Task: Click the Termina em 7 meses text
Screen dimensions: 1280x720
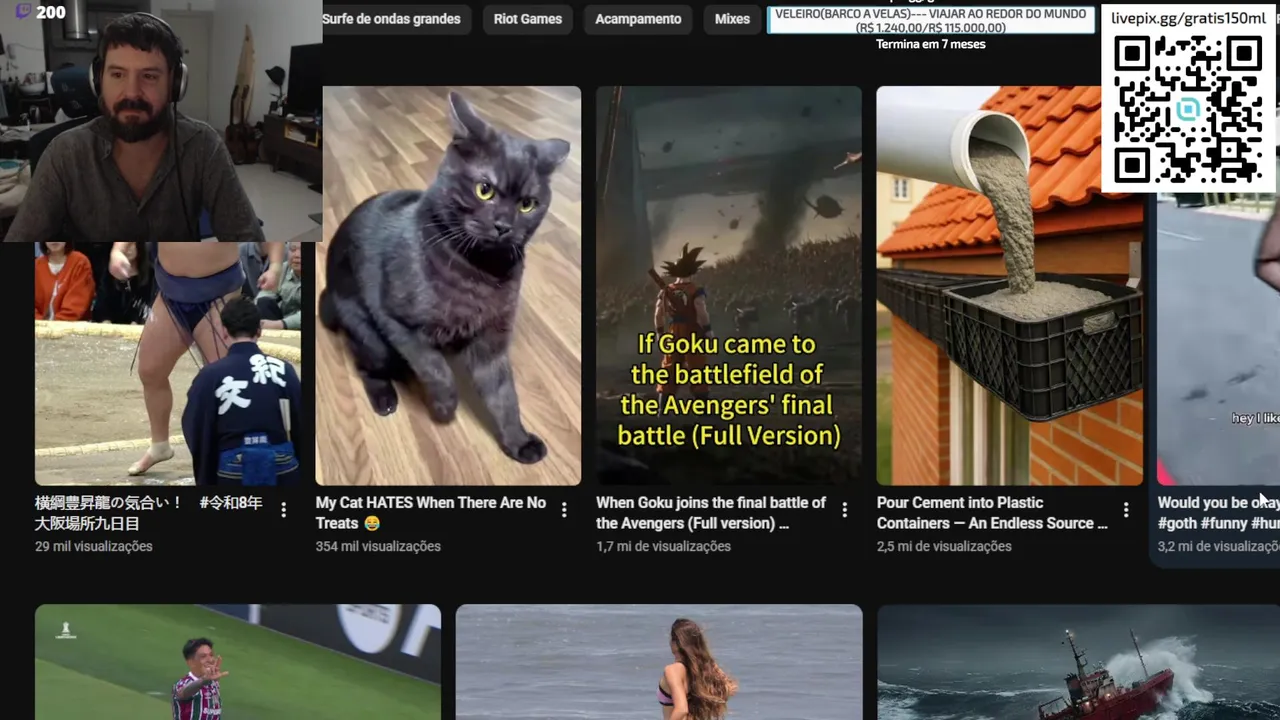Action: [x=931, y=44]
